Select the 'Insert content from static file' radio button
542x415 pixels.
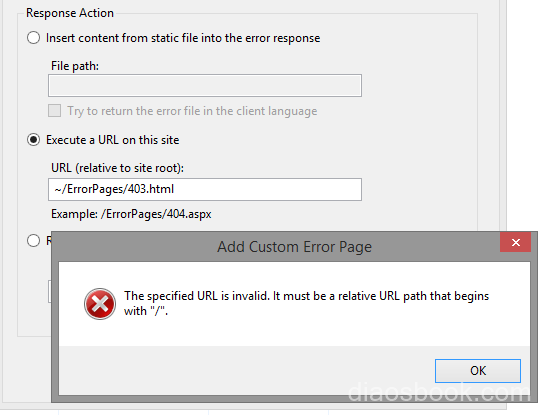34,38
